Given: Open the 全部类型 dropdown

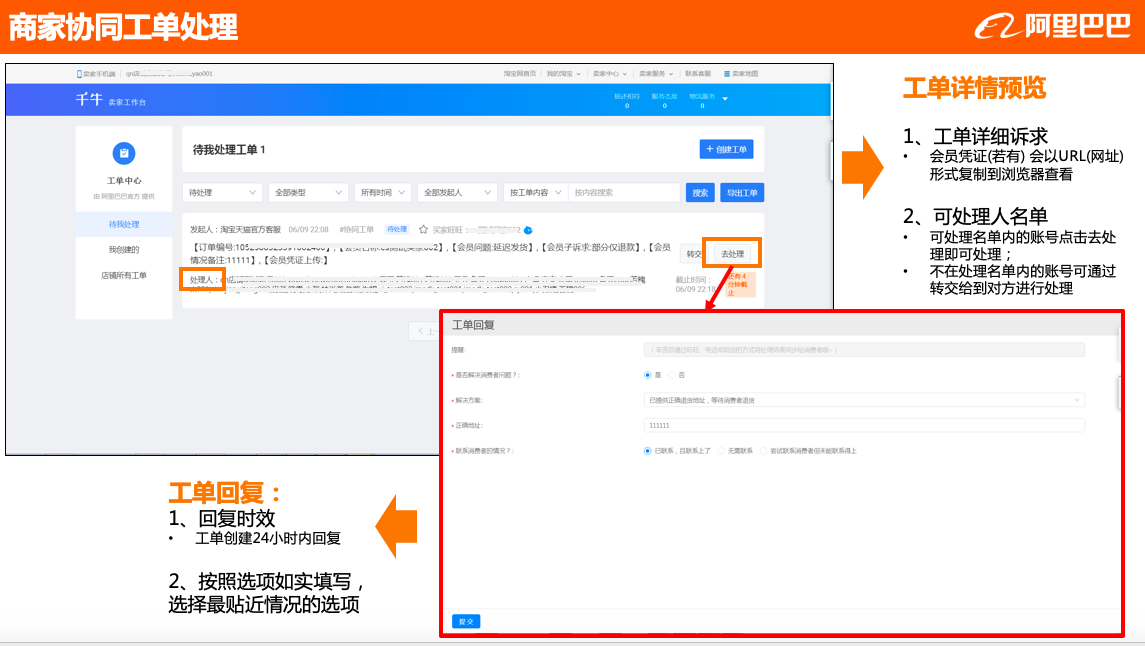Looking at the screenshot, I should (x=308, y=193).
